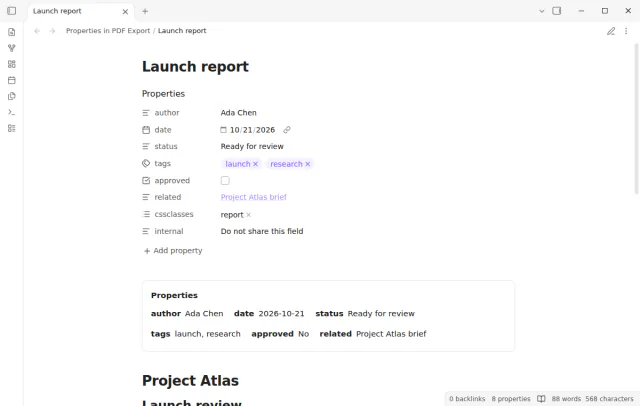Open date picker beside 10/21/2026

(x=223, y=130)
